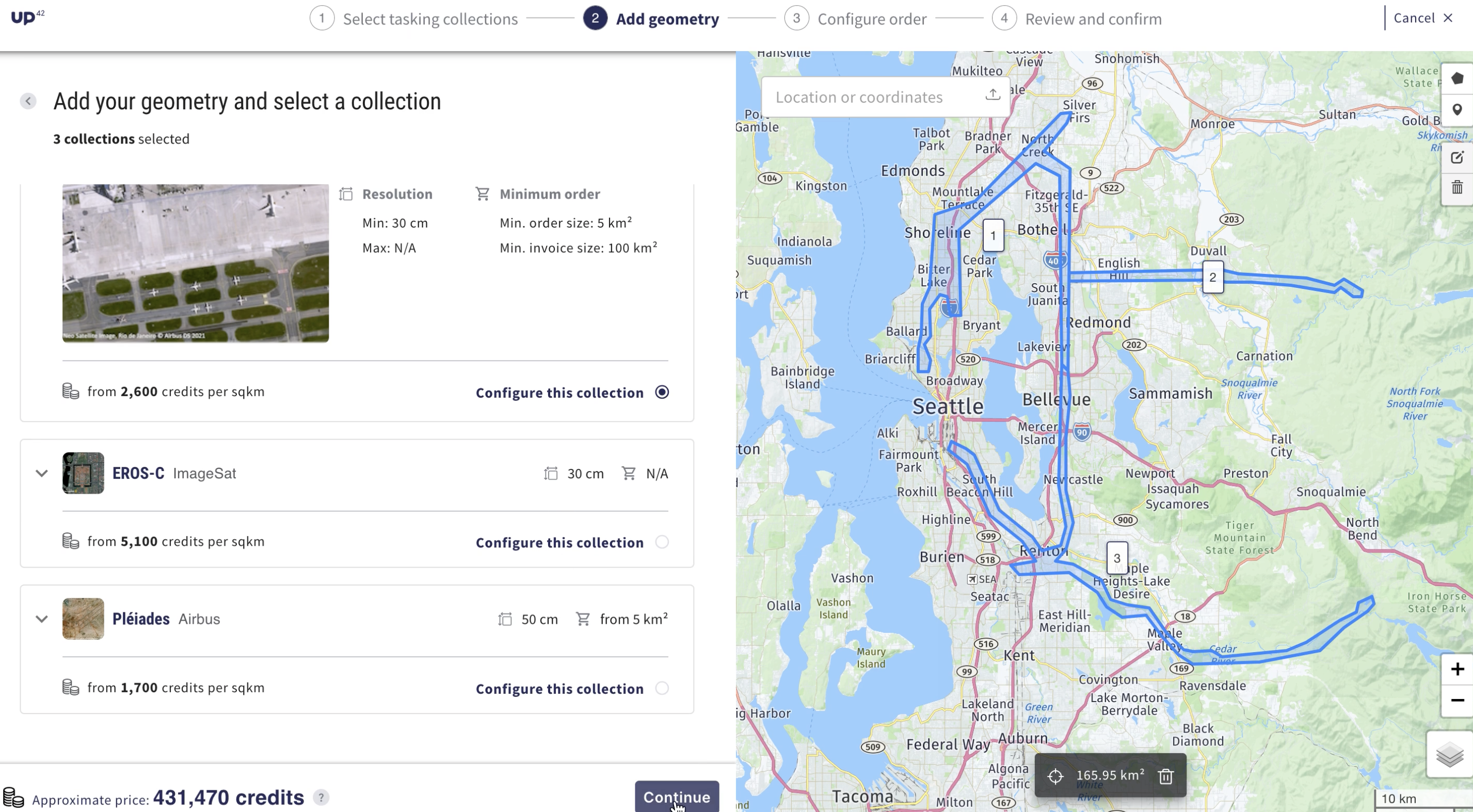Zoom out on the map with the minus icon
The image size is (1473, 812).
(1456, 701)
